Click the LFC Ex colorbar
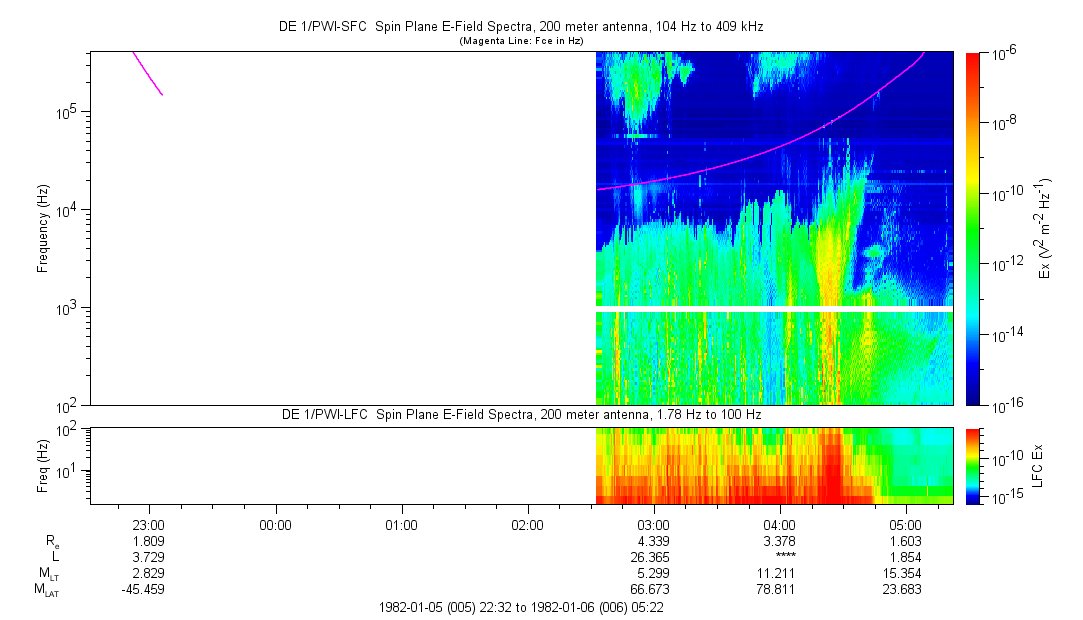Screen dimensions: 1083x620 point(973,465)
